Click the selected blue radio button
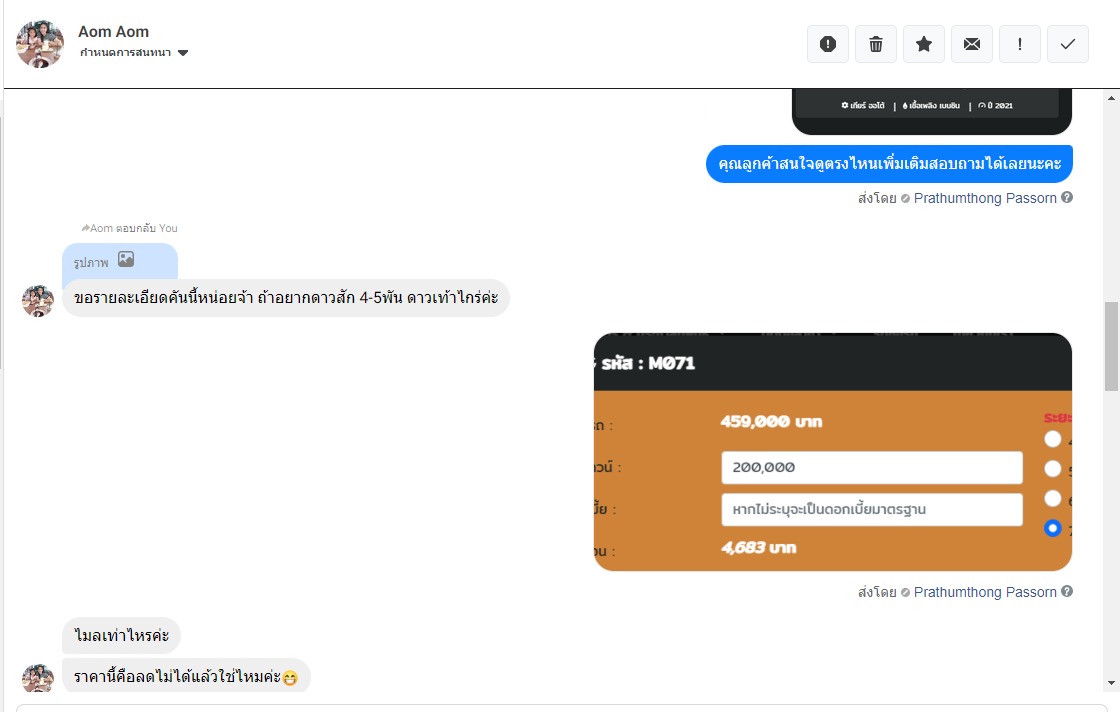This screenshot has height=712, width=1120. 1052,528
